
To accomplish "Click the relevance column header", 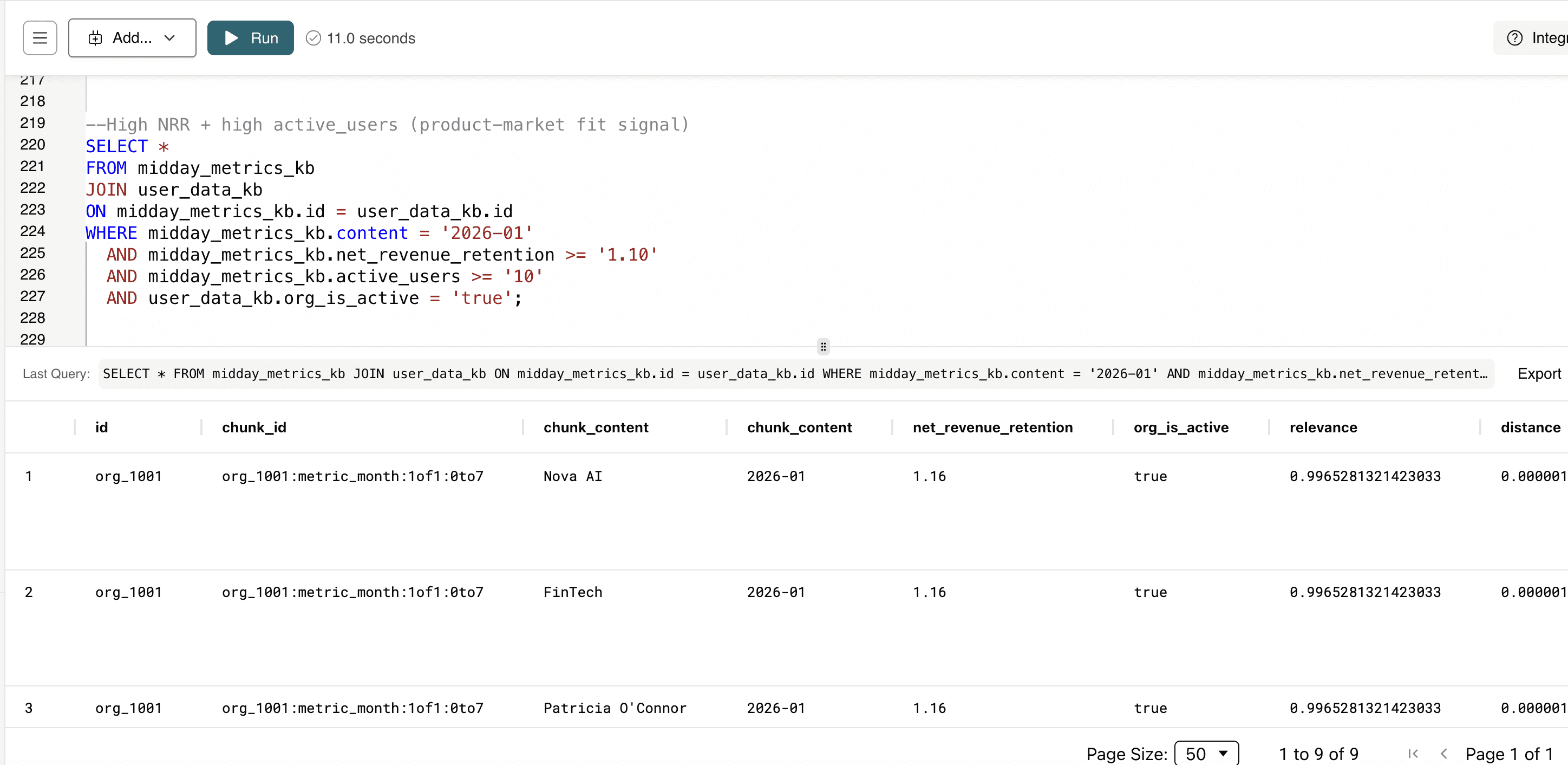I will [x=1323, y=427].
